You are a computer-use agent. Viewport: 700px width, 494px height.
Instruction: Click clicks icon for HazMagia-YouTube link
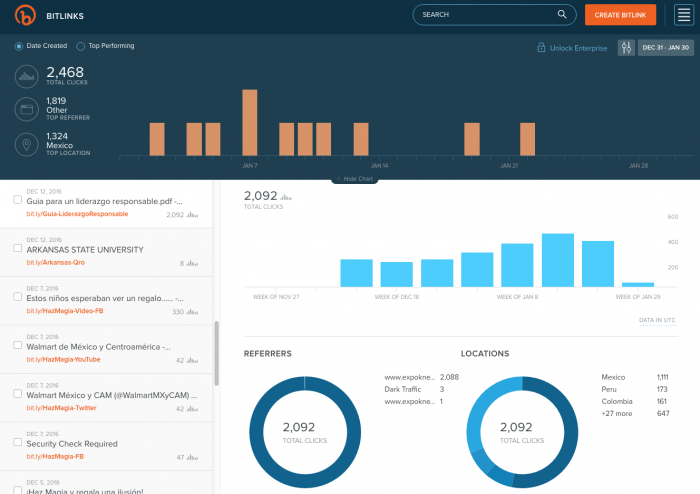[x=192, y=360]
